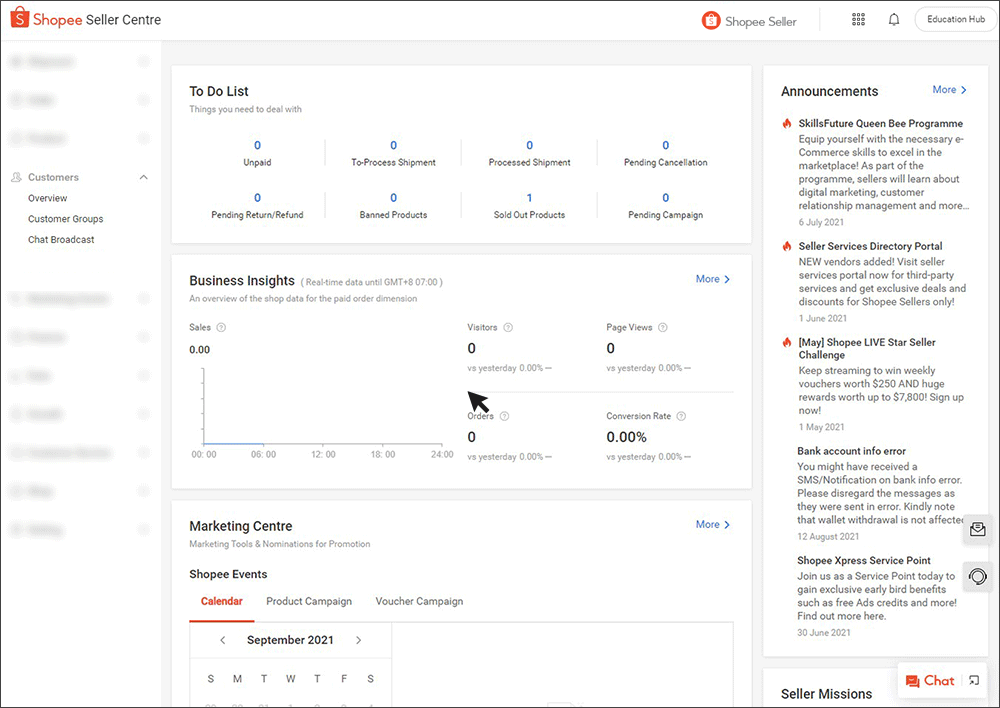Open the mail inbox side icon
1000x708 pixels.
978,530
